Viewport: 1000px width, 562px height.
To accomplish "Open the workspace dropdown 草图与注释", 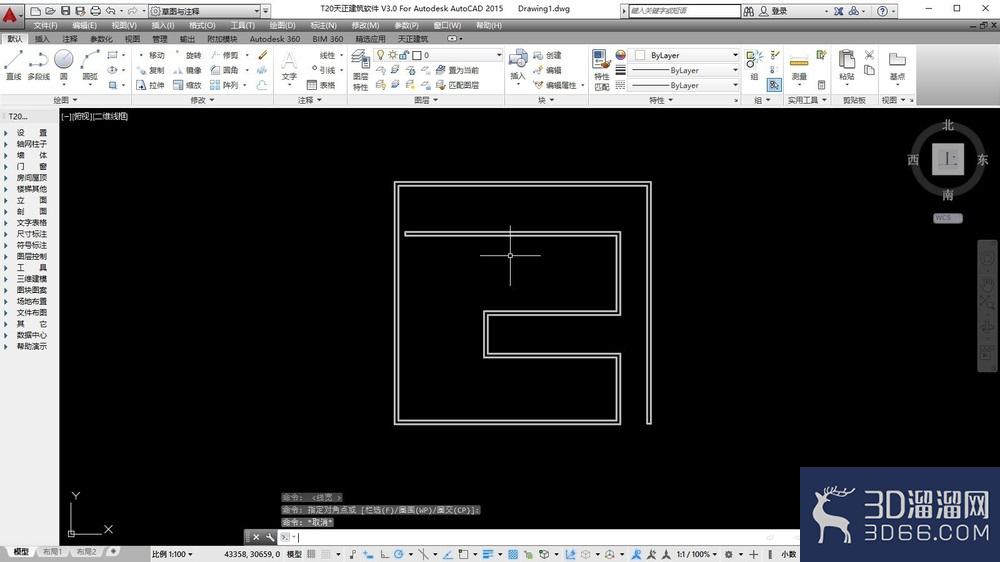I will (x=204, y=11).
